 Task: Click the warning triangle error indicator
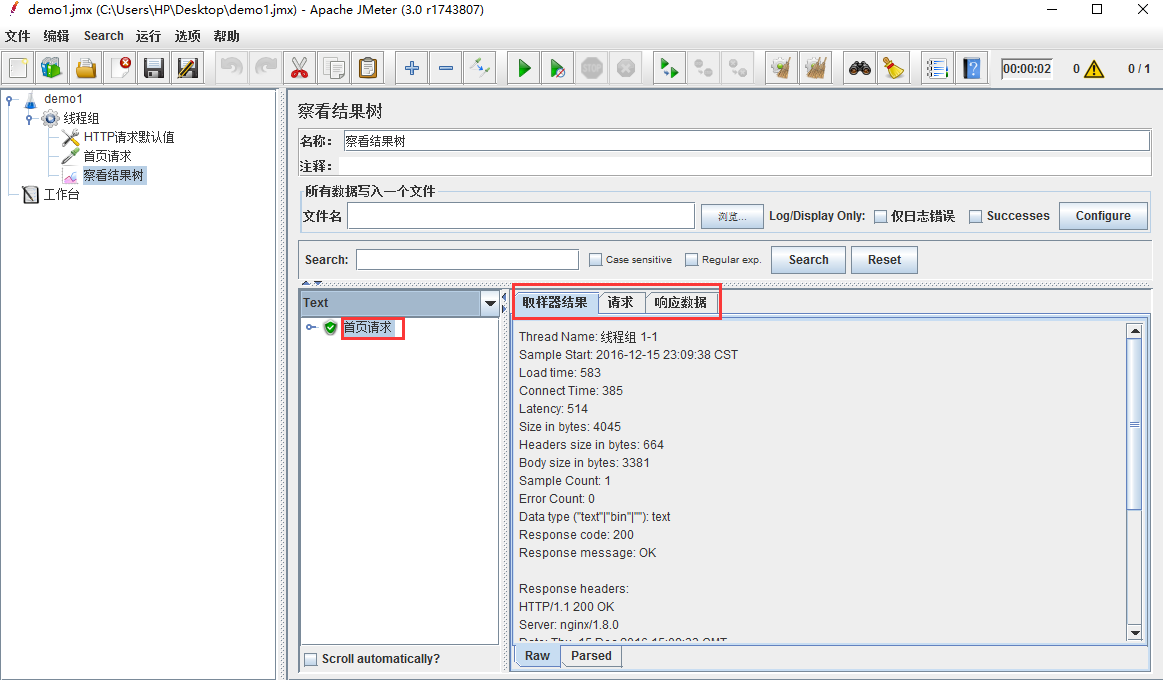(x=1094, y=69)
